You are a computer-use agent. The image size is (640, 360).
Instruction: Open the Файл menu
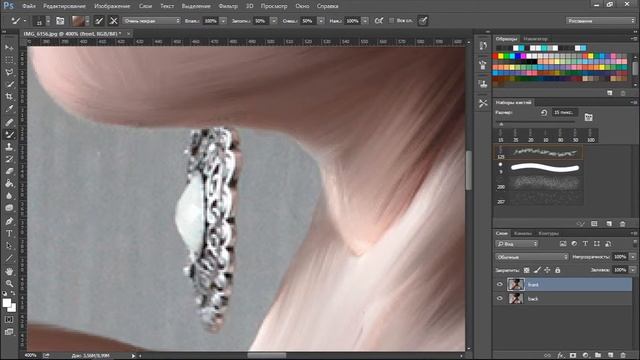pyautogui.click(x=29, y=6)
